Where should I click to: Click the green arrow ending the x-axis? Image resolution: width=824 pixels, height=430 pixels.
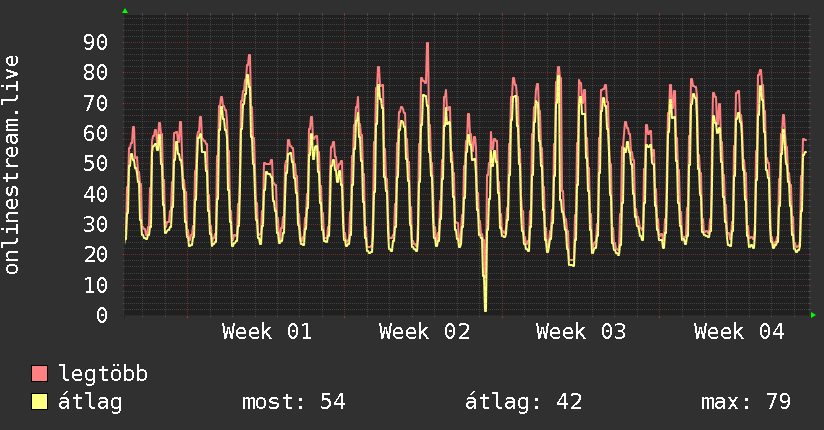[x=813, y=315]
